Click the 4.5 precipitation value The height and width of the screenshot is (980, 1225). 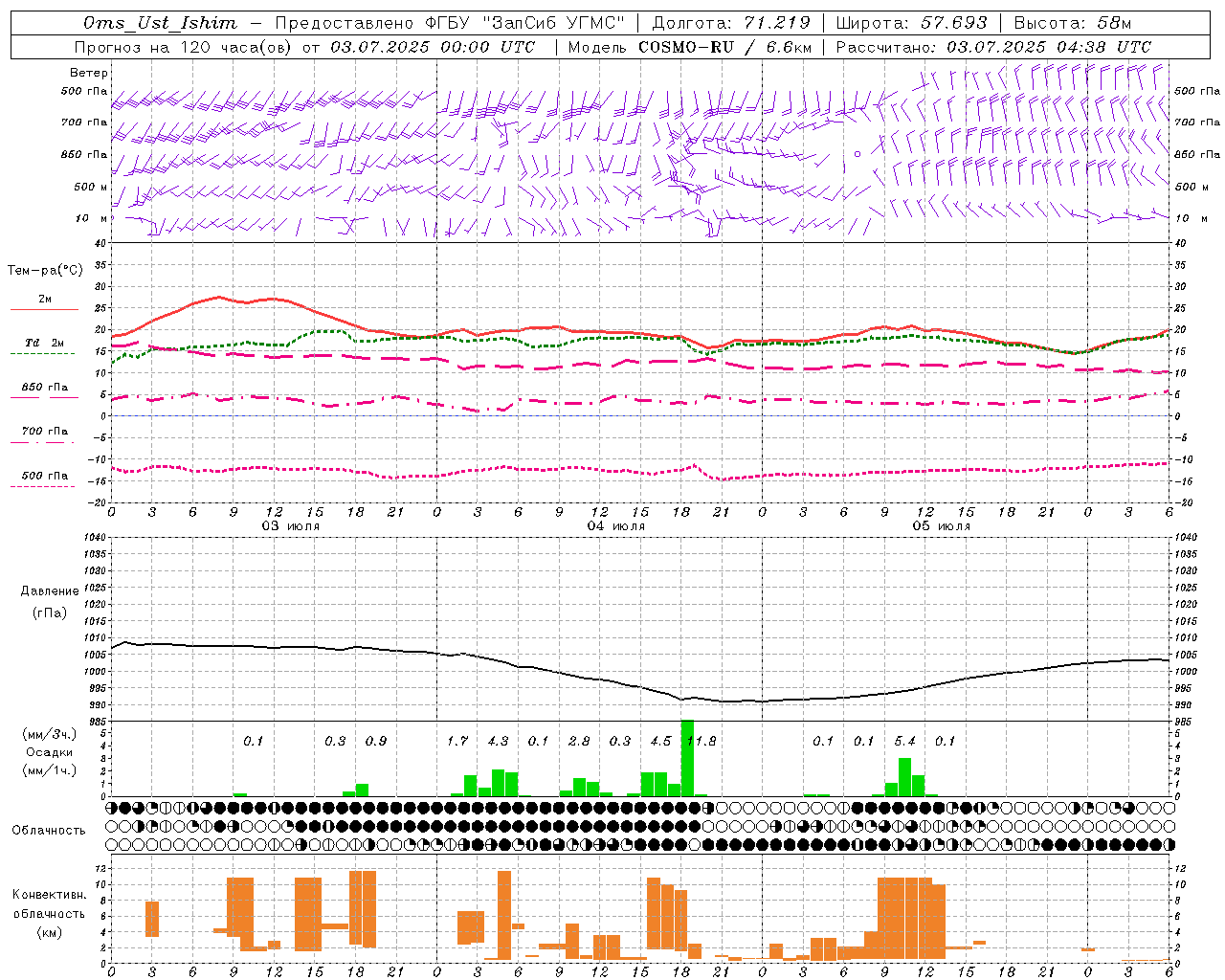click(660, 741)
